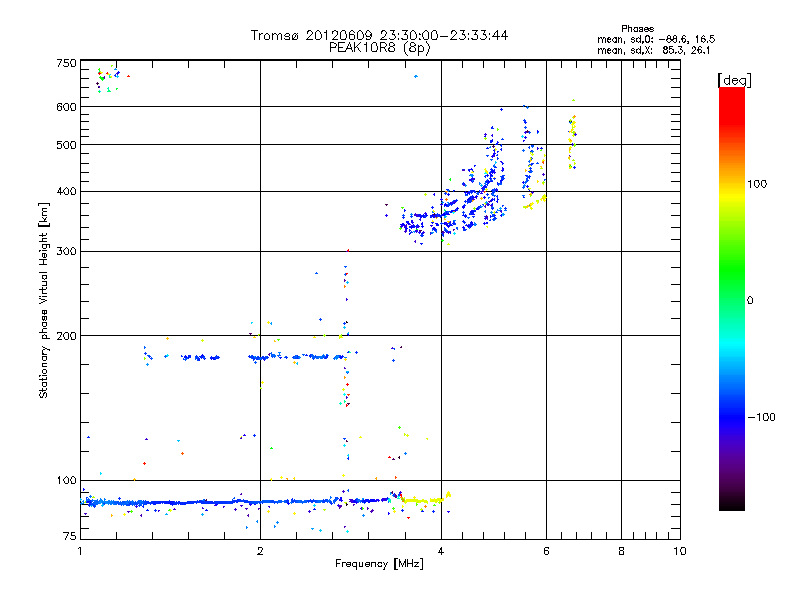
Task: Click the x-axis tick label '10'
Action: (x=680, y=551)
